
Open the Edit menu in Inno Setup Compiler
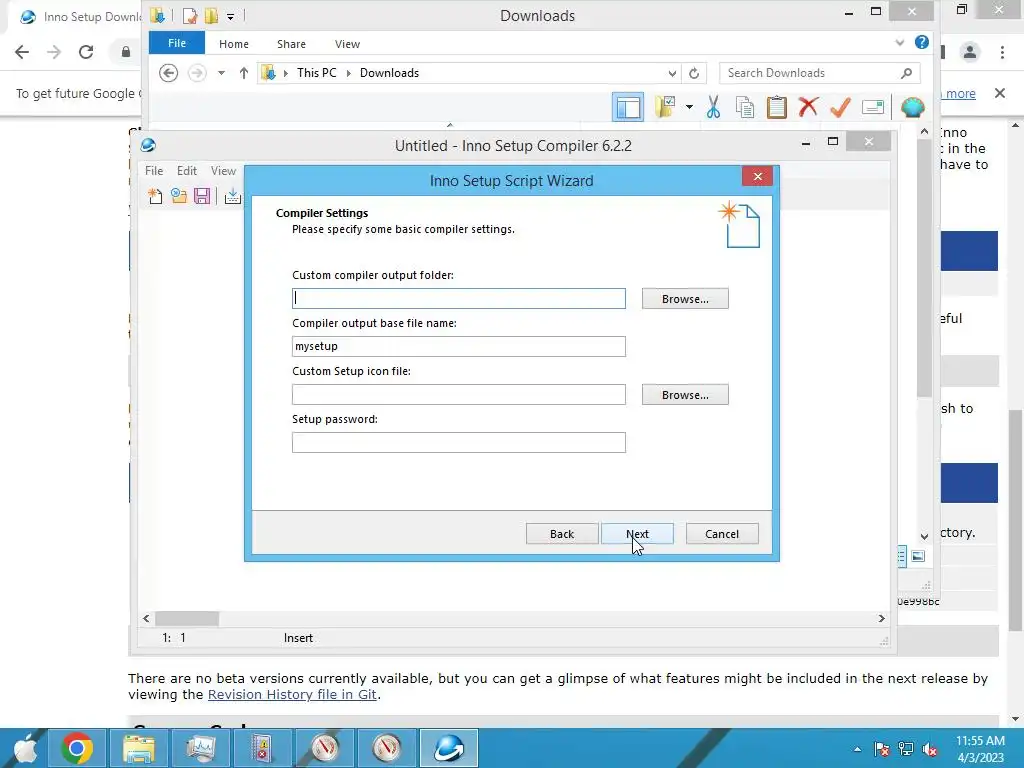click(x=187, y=170)
